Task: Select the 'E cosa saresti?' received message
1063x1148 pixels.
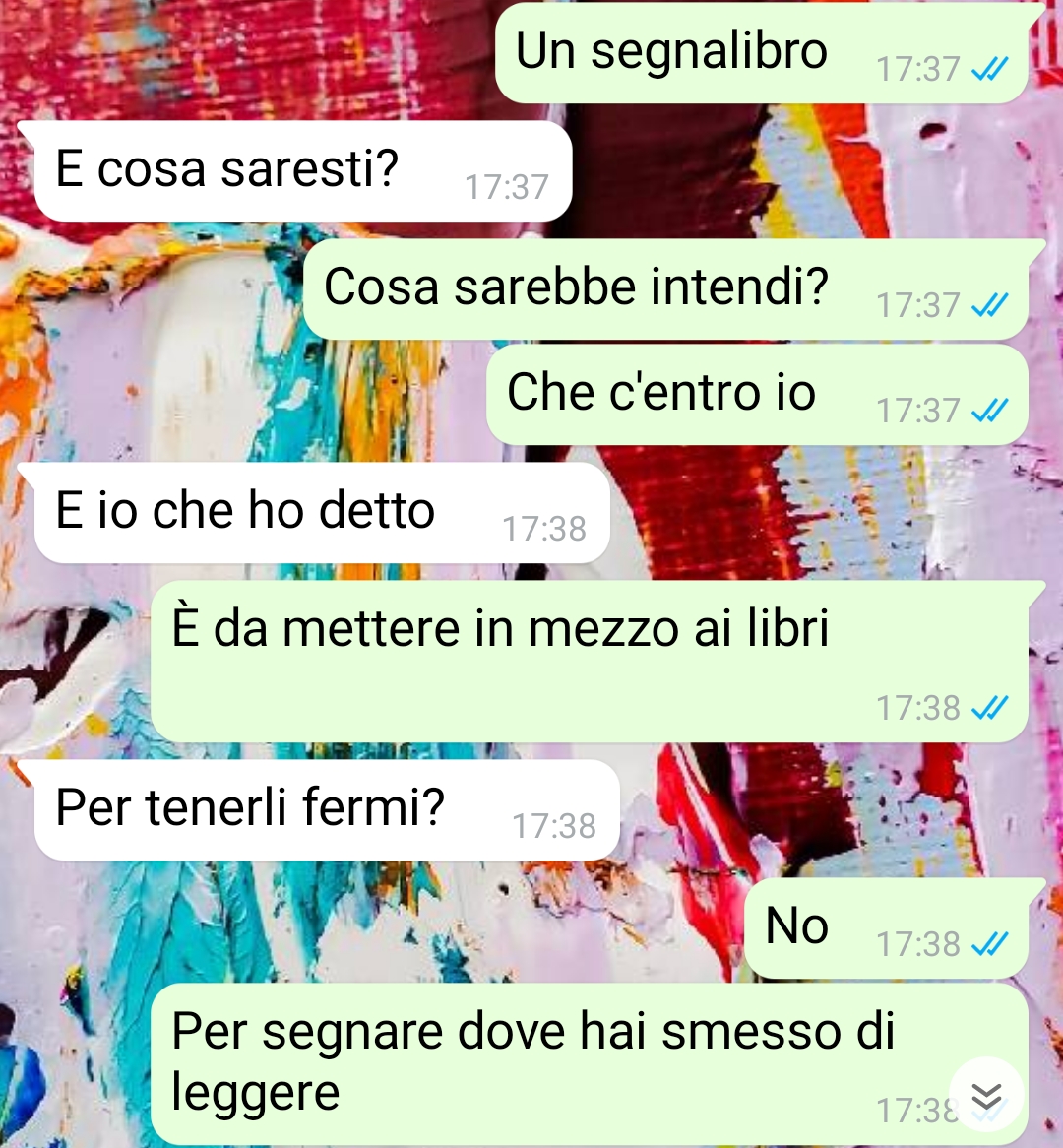Action: pos(302,170)
